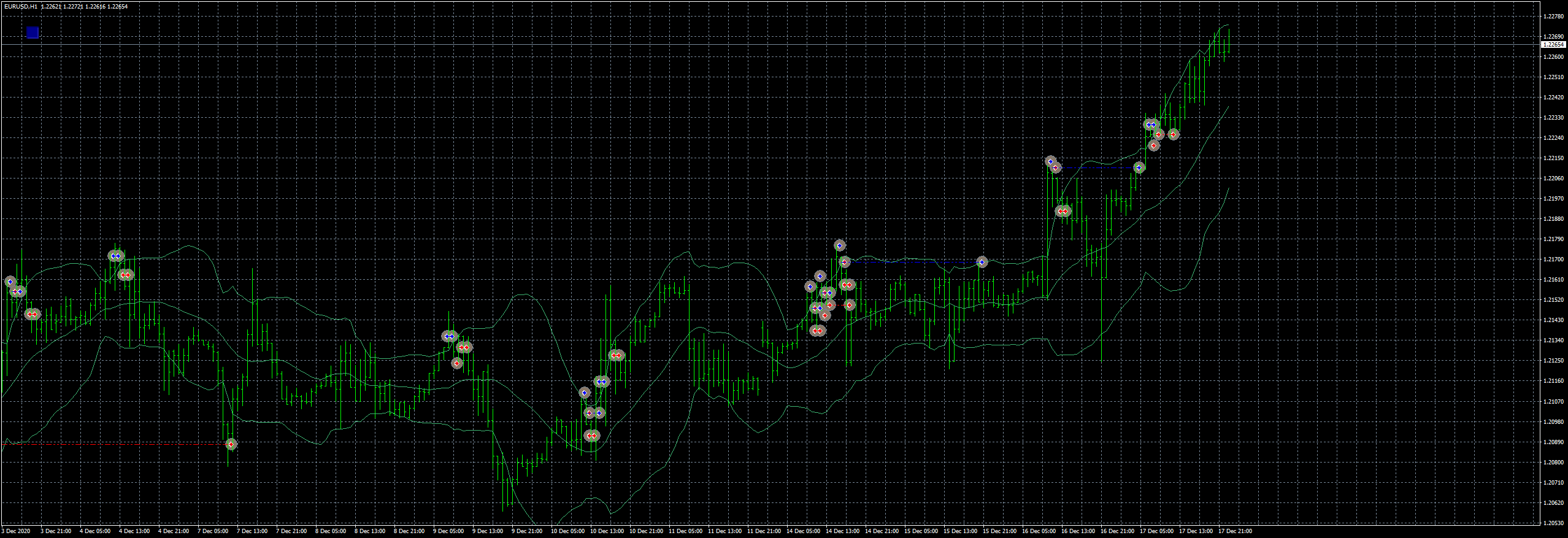Click the 4 Dec 13:00 time label
1568x538 pixels.
(134, 531)
